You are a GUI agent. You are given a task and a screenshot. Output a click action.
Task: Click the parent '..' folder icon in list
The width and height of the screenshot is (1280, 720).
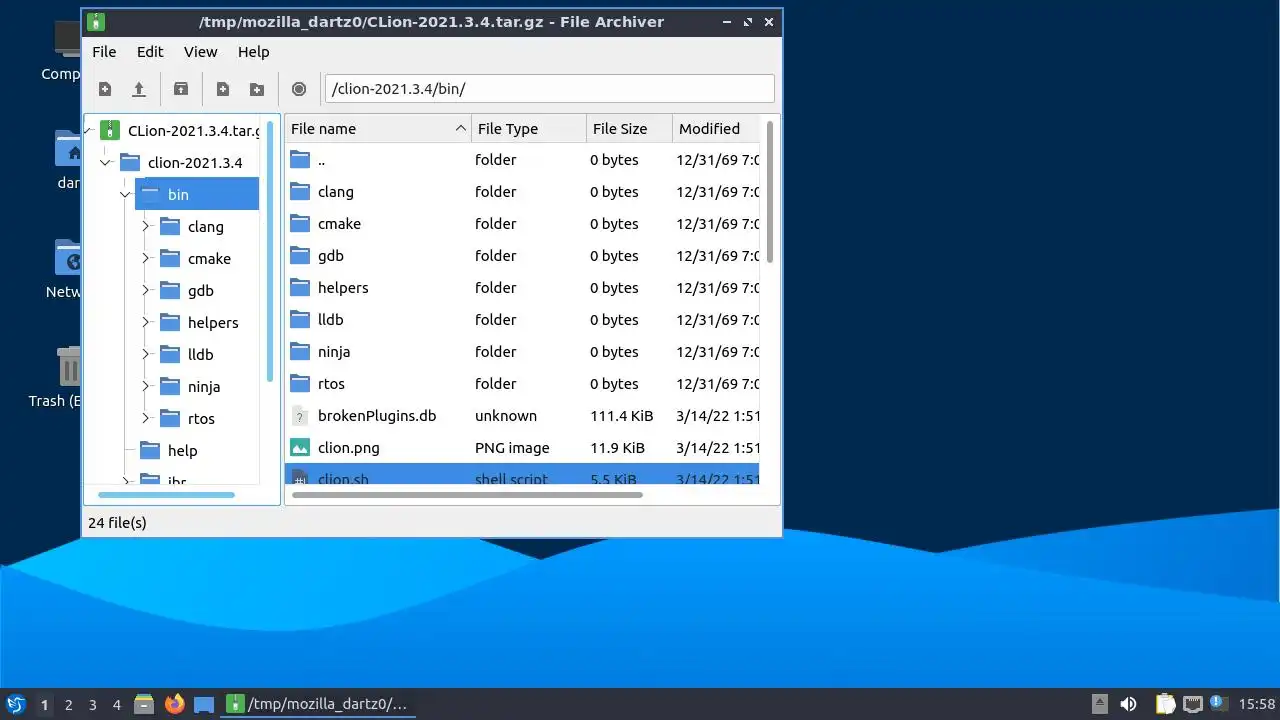pos(300,160)
